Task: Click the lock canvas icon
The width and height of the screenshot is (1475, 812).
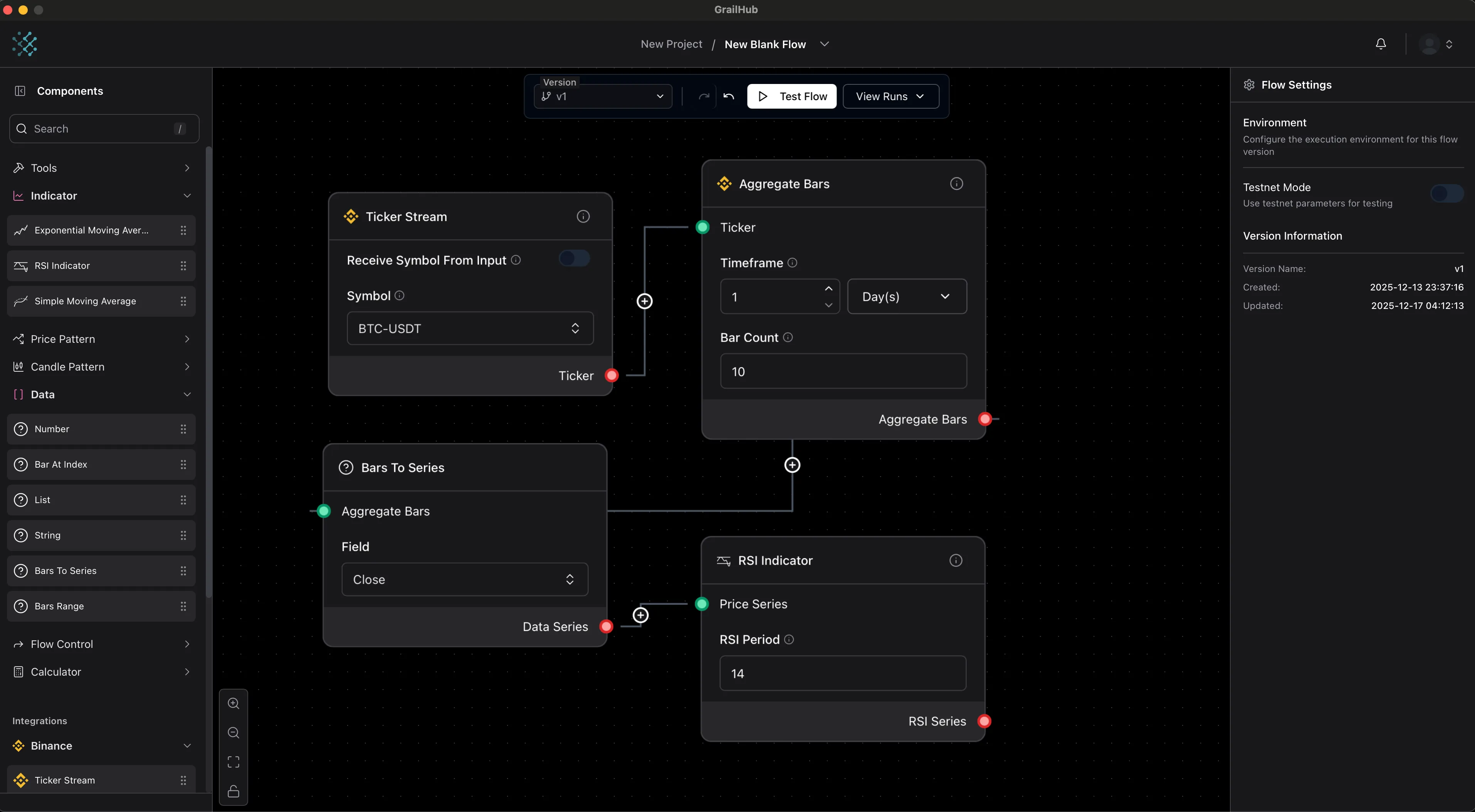Action: click(234, 792)
